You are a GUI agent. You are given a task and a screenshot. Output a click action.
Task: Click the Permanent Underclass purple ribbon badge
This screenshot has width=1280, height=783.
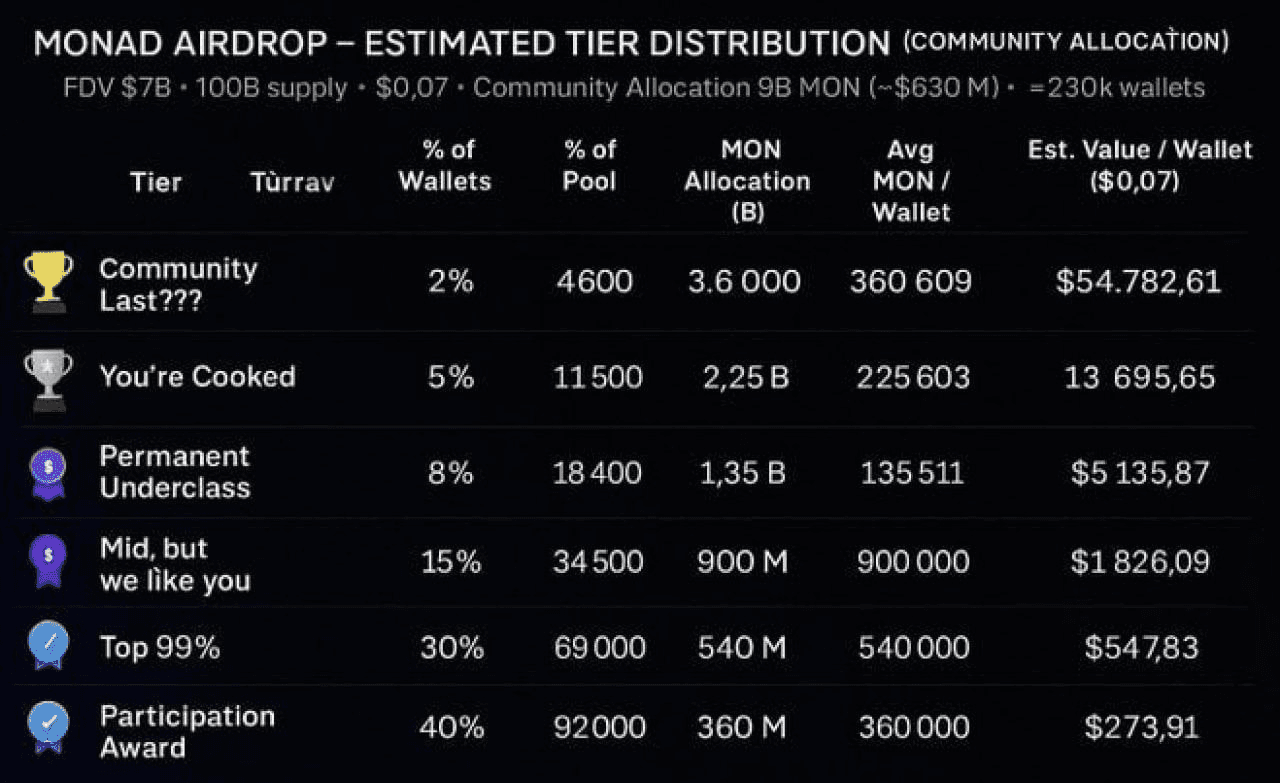[48, 472]
